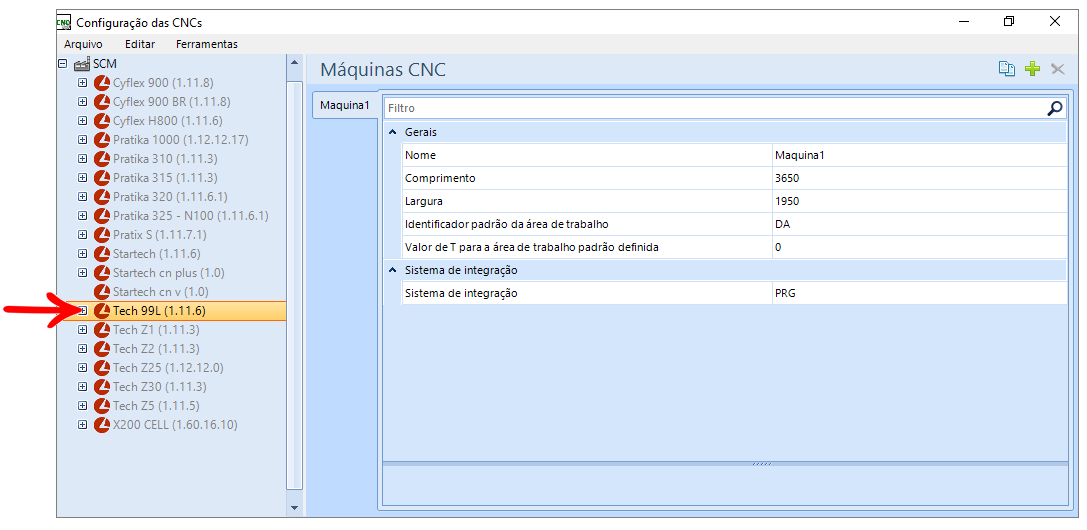Click the Comprimento property label
The height and width of the screenshot is (530, 1087).
(x=440, y=178)
